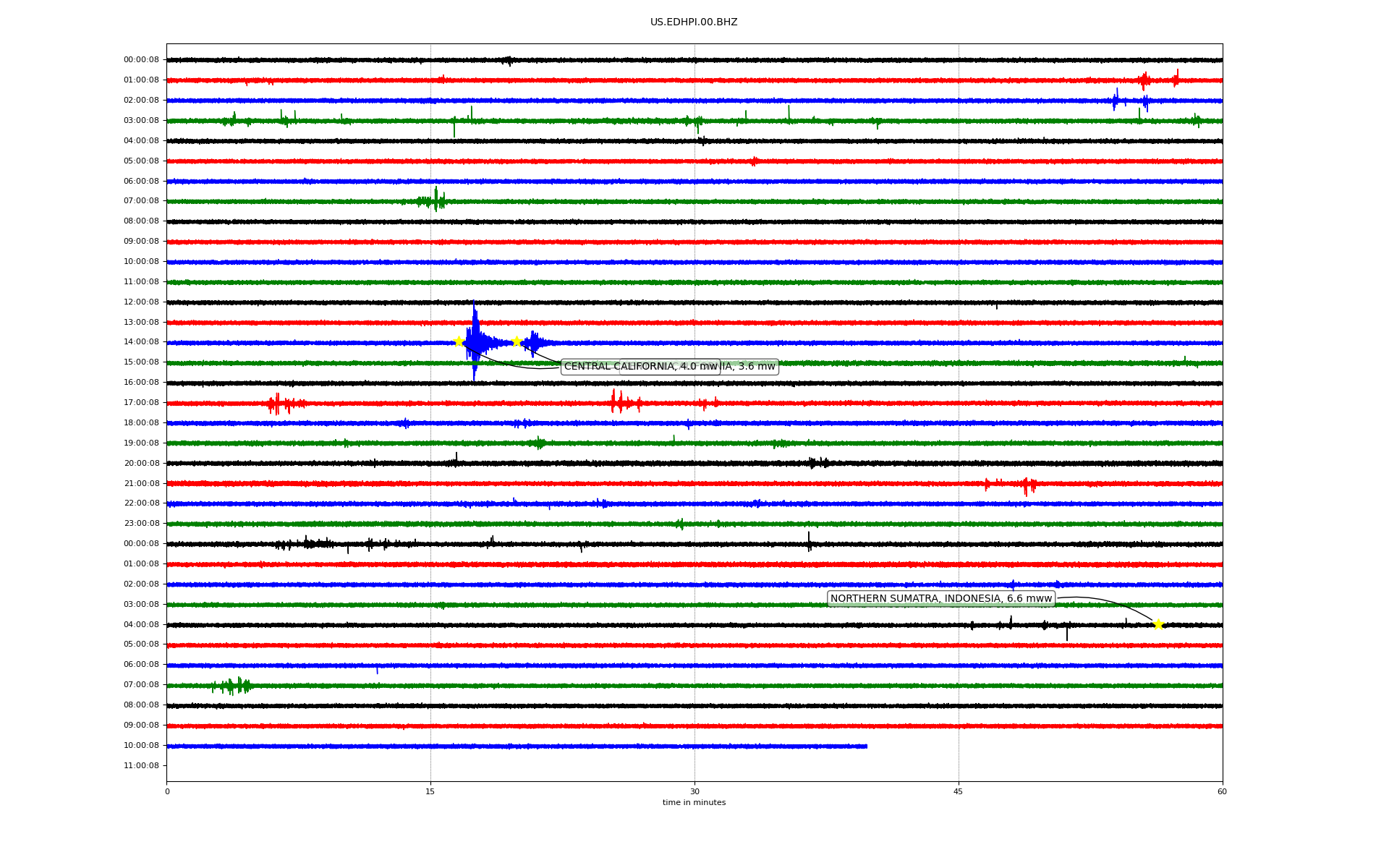Click the 14:00:08 time label
Image resolution: width=1389 pixels, height=868 pixels.
[x=141, y=341]
